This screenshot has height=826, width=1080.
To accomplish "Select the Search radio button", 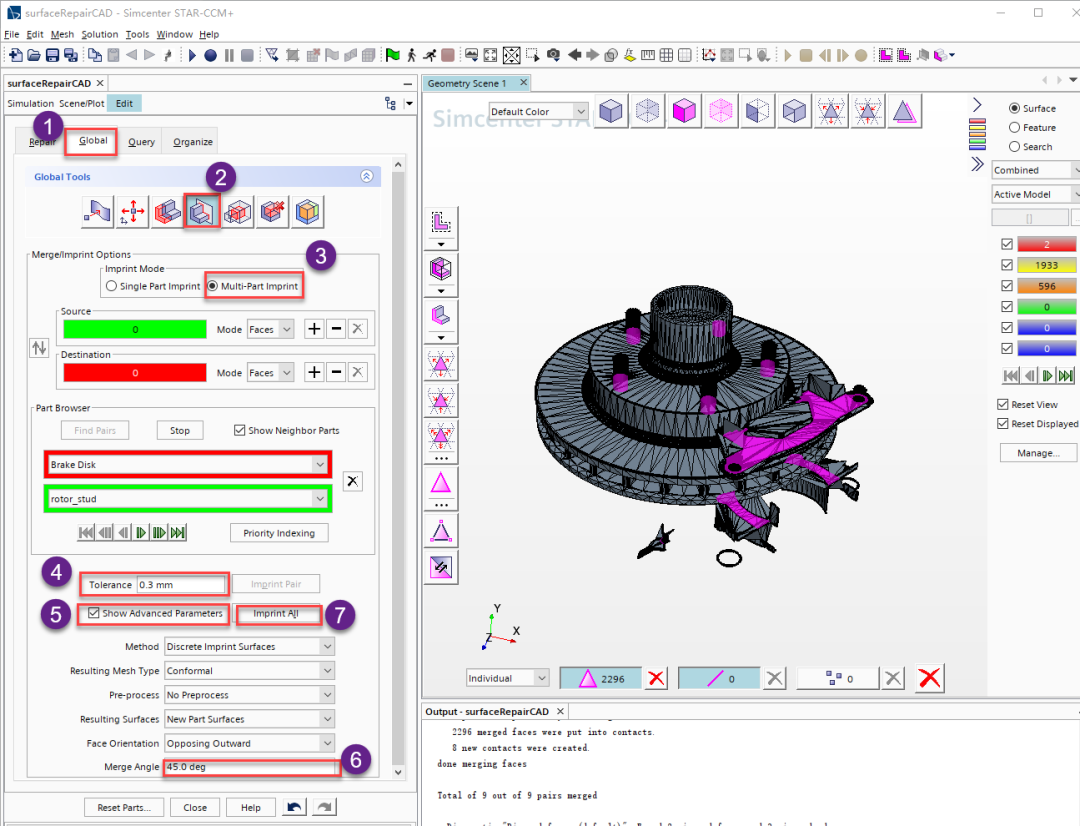I will (1014, 147).
